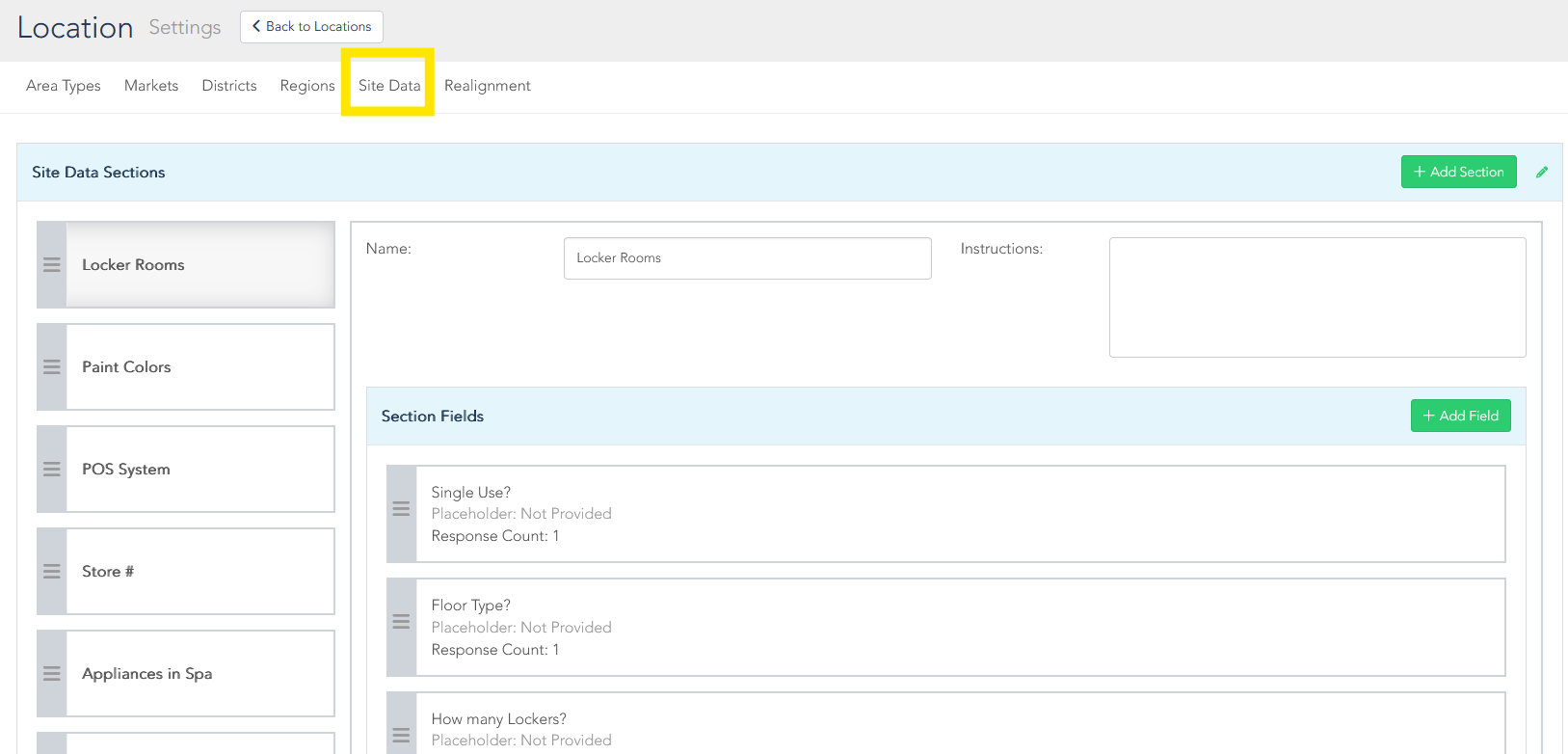Viewport: 1568px width, 754px height.
Task: Click drag handle beside POS System
Action: pyautogui.click(x=52, y=470)
